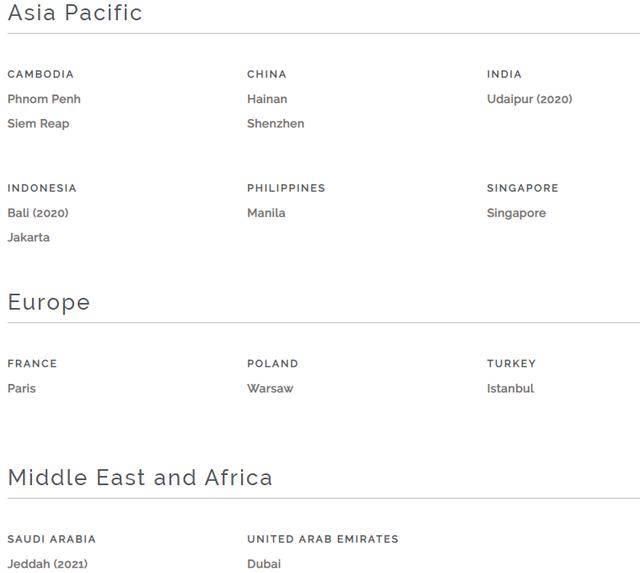The image size is (640, 573).
Task: Click the UNITED ARAB EMIRATES country label
Action: click(322, 539)
